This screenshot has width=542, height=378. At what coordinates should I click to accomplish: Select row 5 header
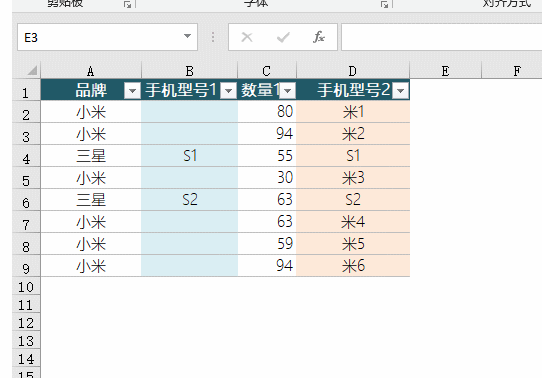(26, 178)
